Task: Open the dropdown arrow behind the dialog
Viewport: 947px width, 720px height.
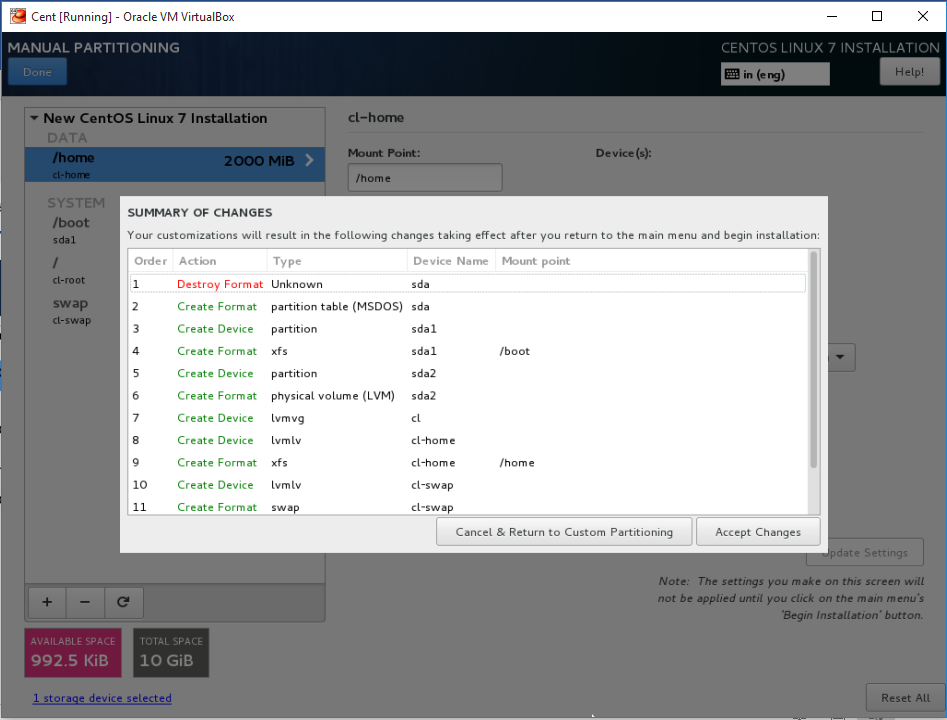Action: 840,357
